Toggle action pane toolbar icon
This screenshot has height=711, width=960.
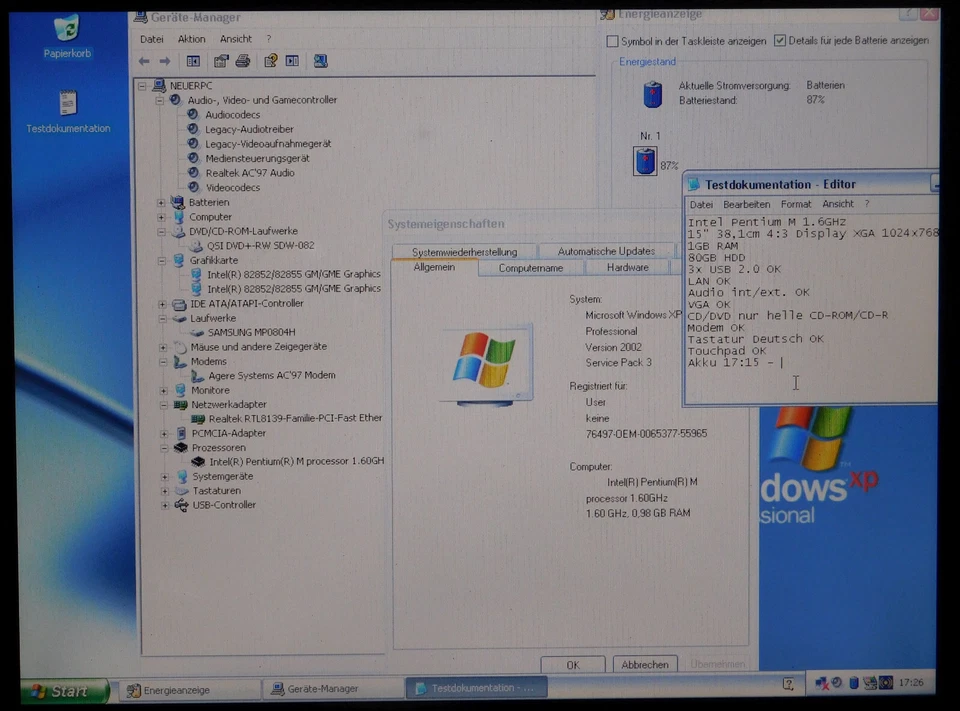pyautogui.click(x=292, y=61)
